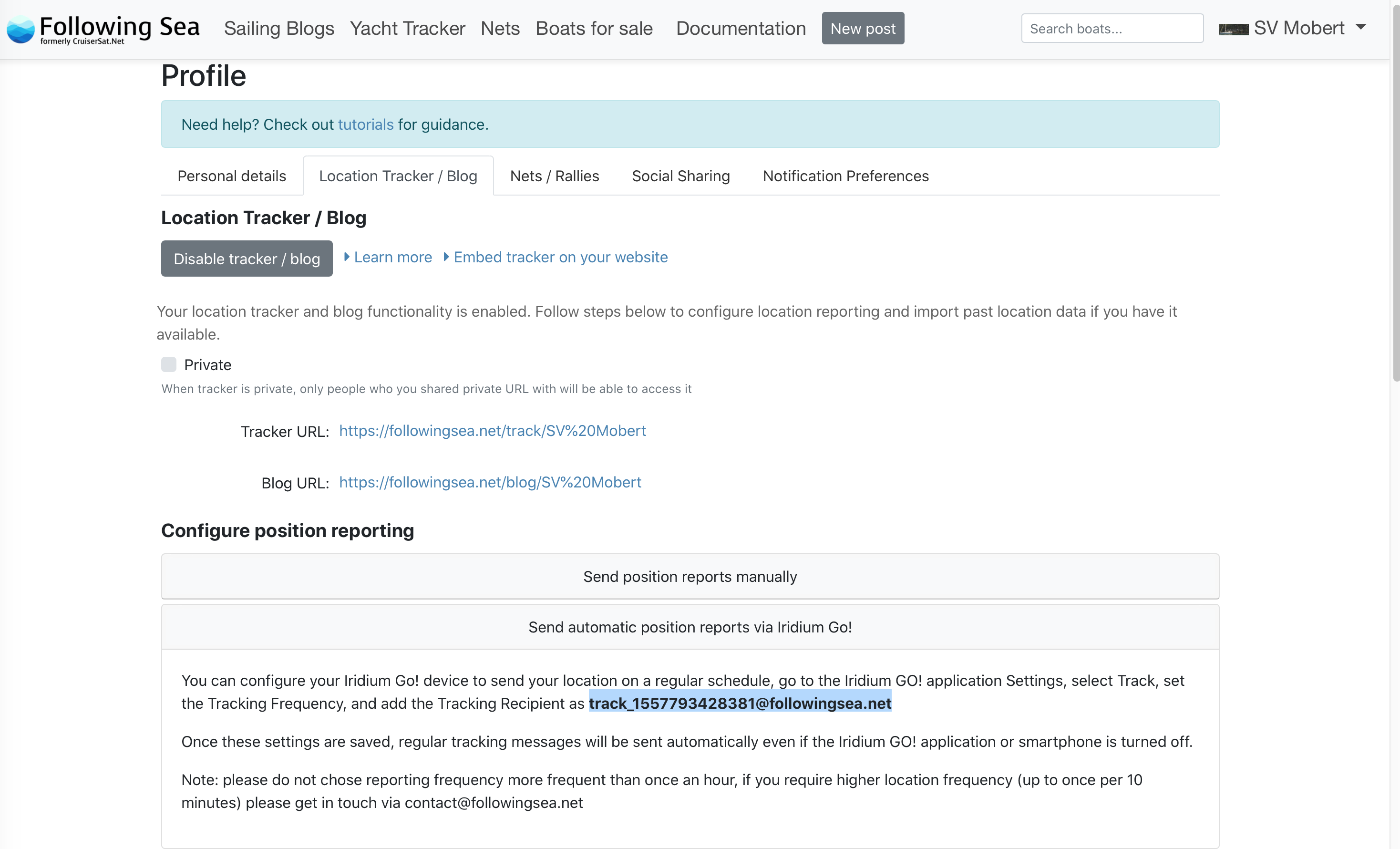The height and width of the screenshot is (849, 1400).
Task: Focus the Search boats input field
Action: (1112, 29)
